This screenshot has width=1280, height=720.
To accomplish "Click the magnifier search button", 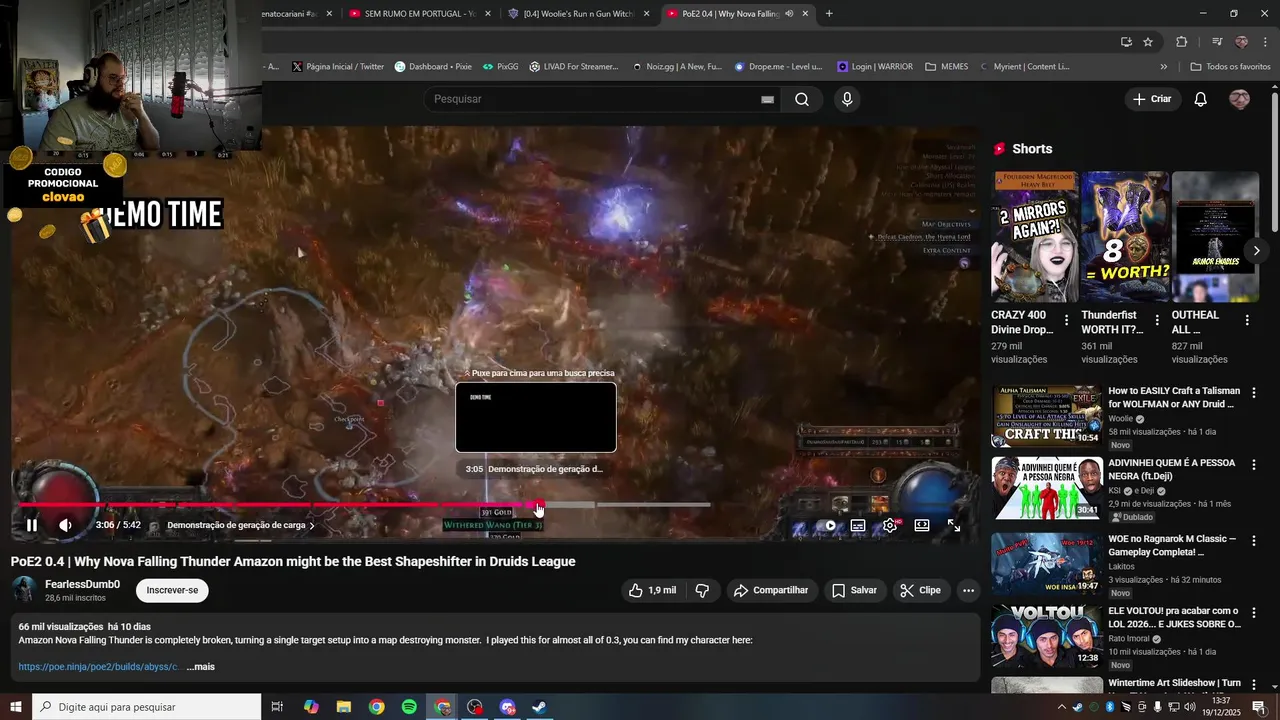I will (802, 99).
